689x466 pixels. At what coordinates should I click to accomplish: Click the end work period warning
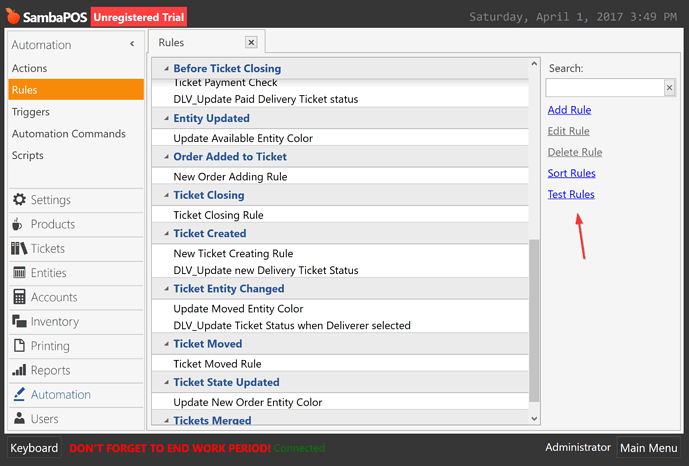coord(170,448)
